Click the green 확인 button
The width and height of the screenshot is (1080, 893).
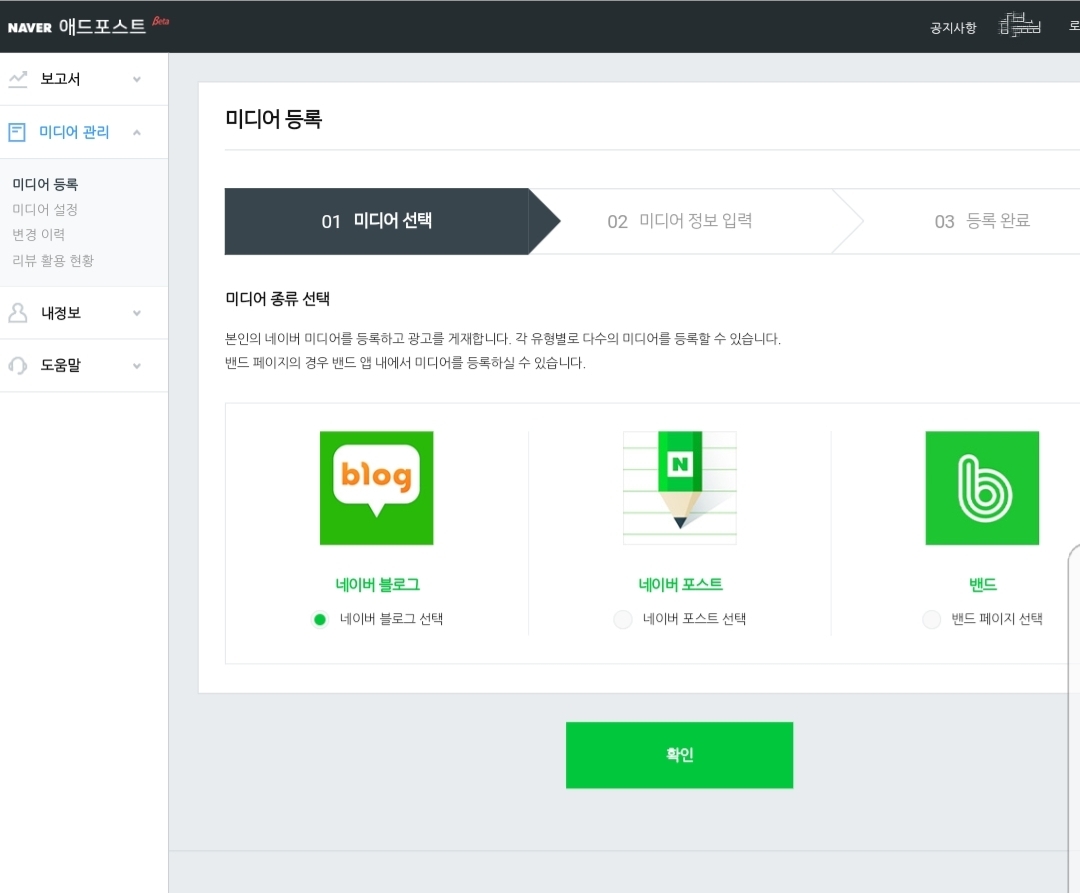(x=679, y=755)
